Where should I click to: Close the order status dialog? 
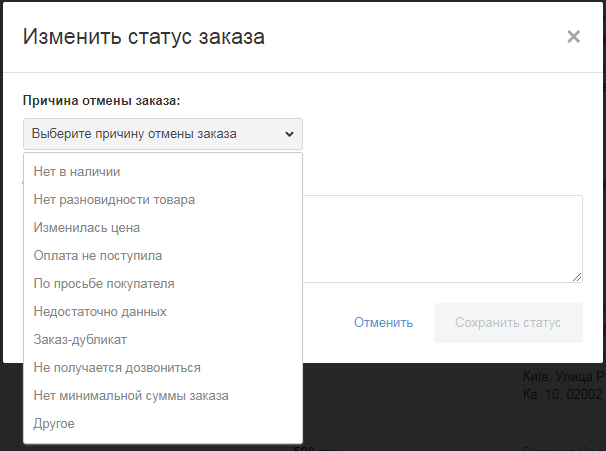573,37
